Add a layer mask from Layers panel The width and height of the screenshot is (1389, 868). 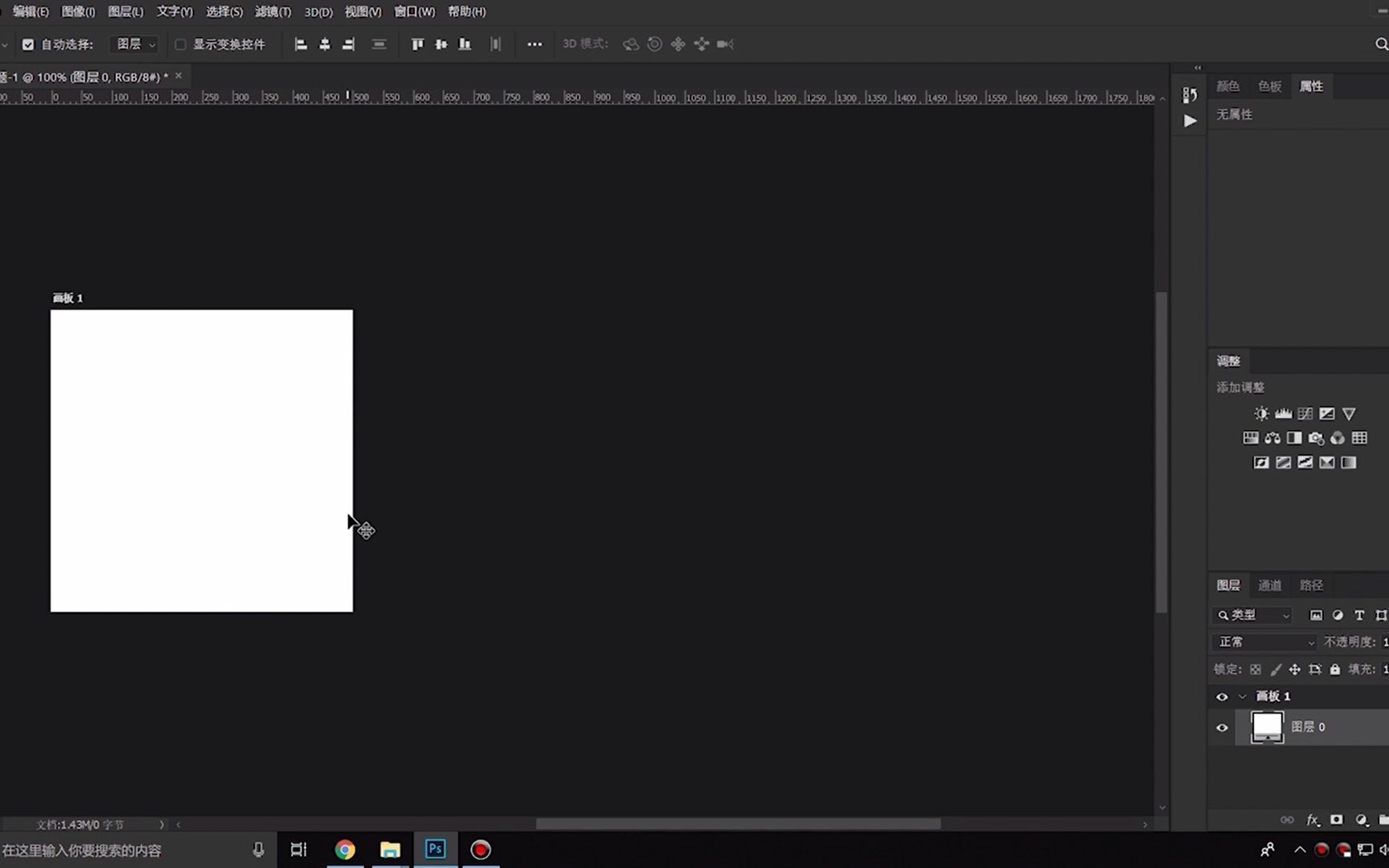tap(1337, 820)
